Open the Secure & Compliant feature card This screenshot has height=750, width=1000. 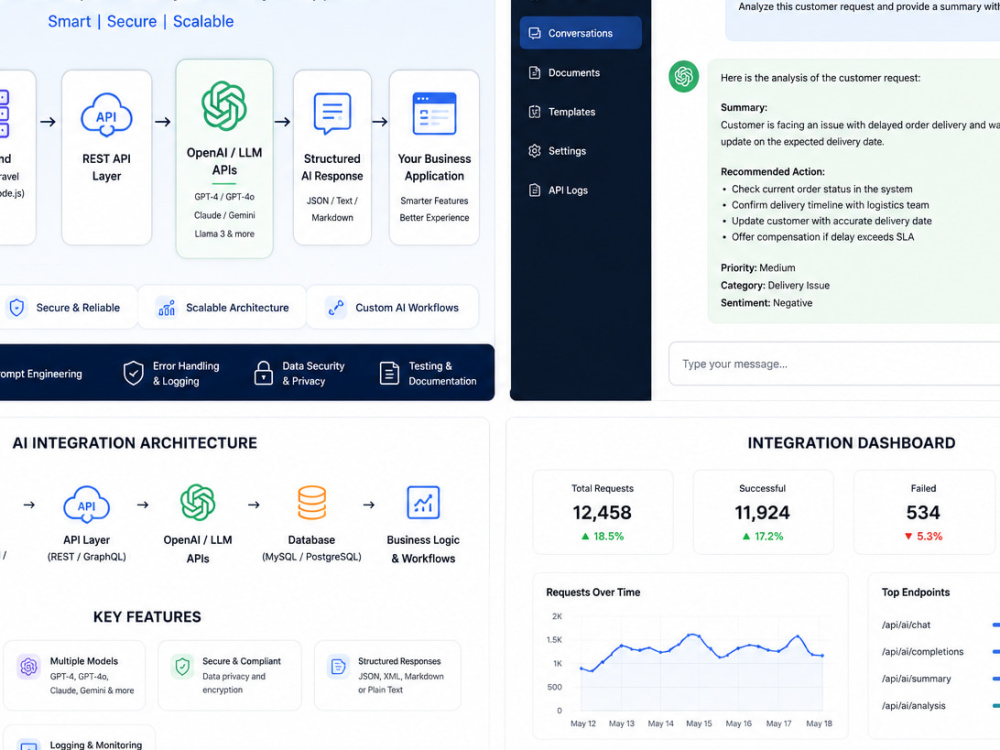coord(230,675)
